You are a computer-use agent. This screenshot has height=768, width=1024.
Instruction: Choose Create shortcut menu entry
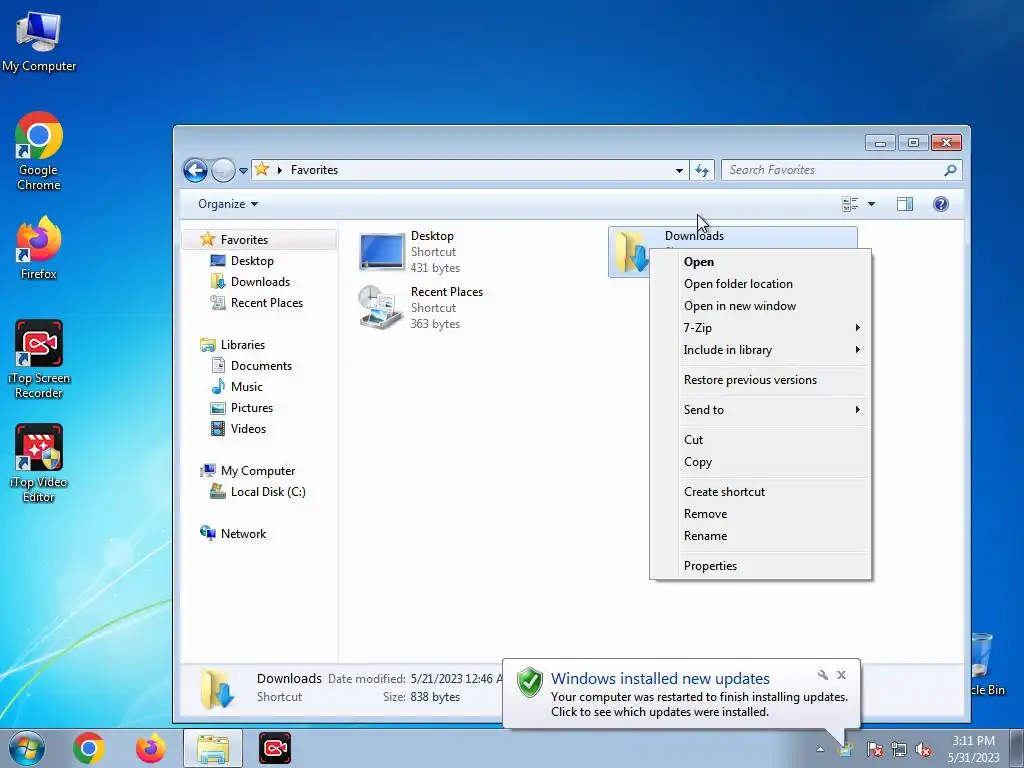761,492
